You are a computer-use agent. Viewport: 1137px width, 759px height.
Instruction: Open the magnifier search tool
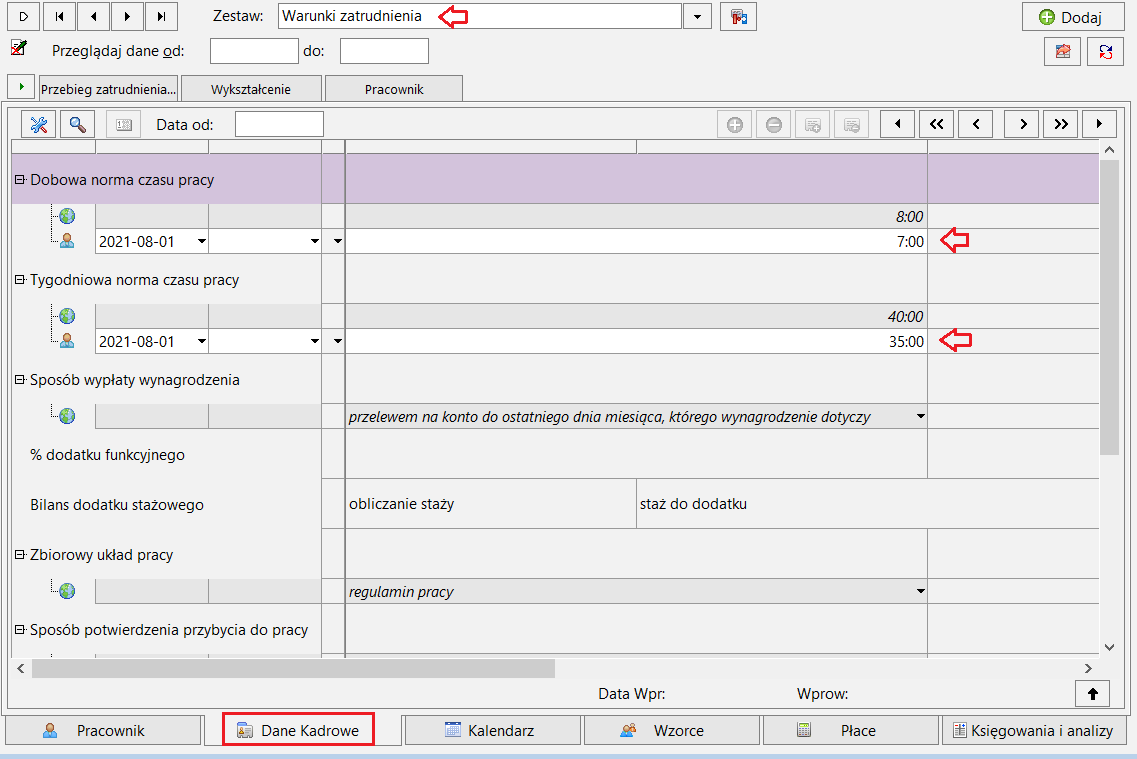[x=78, y=125]
